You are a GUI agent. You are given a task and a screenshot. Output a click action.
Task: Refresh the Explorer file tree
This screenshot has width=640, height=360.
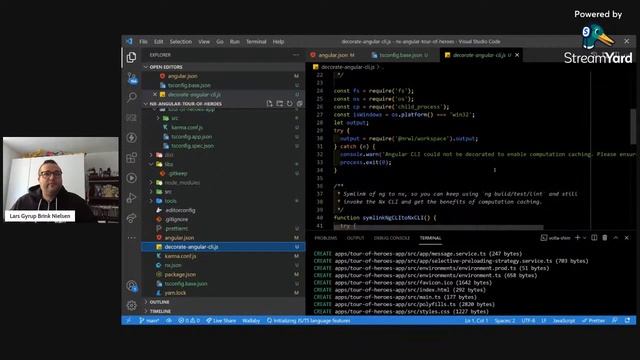[289, 104]
